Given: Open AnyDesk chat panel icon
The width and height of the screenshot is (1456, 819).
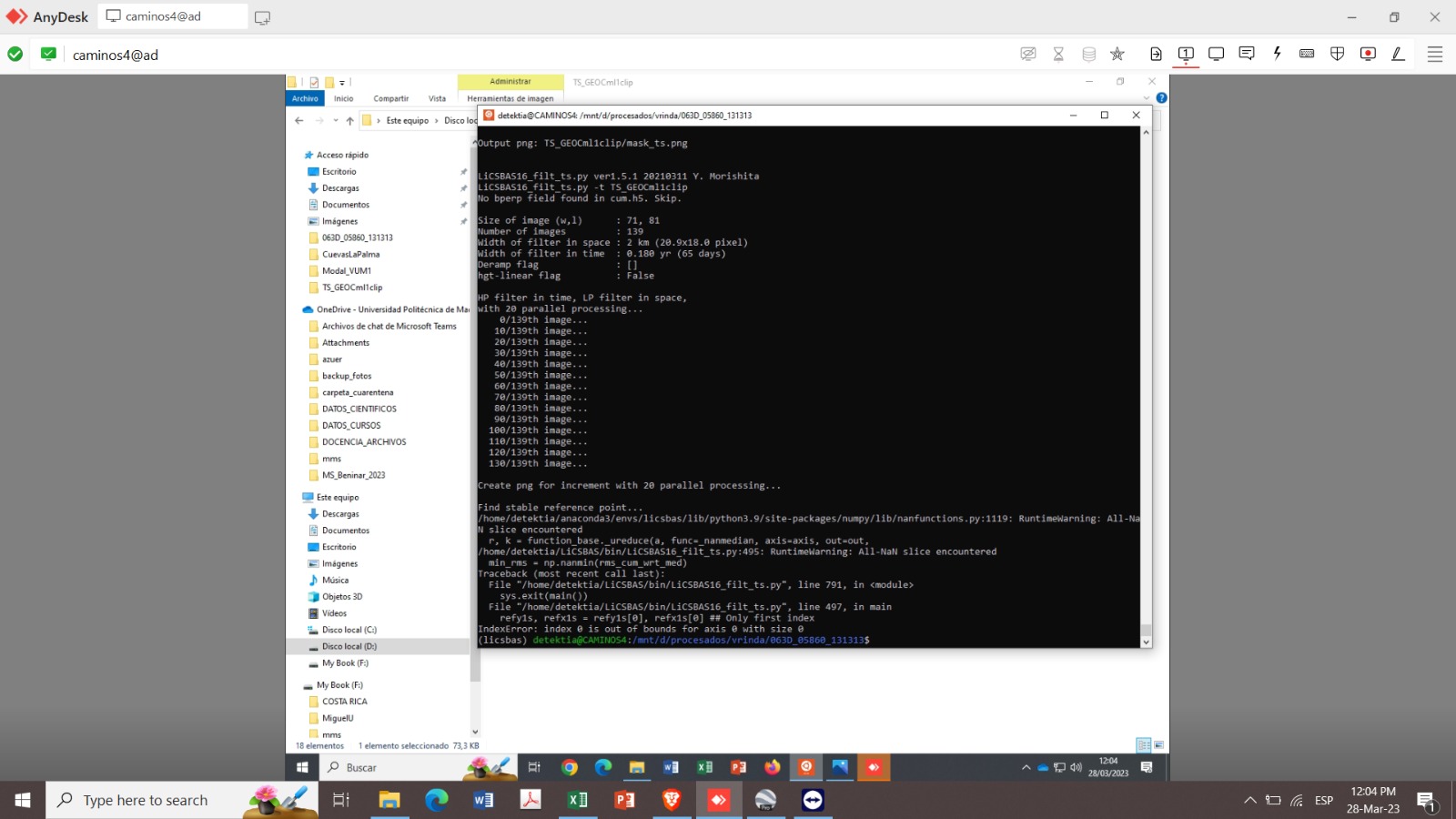Looking at the screenshot, I should 1247,54.
